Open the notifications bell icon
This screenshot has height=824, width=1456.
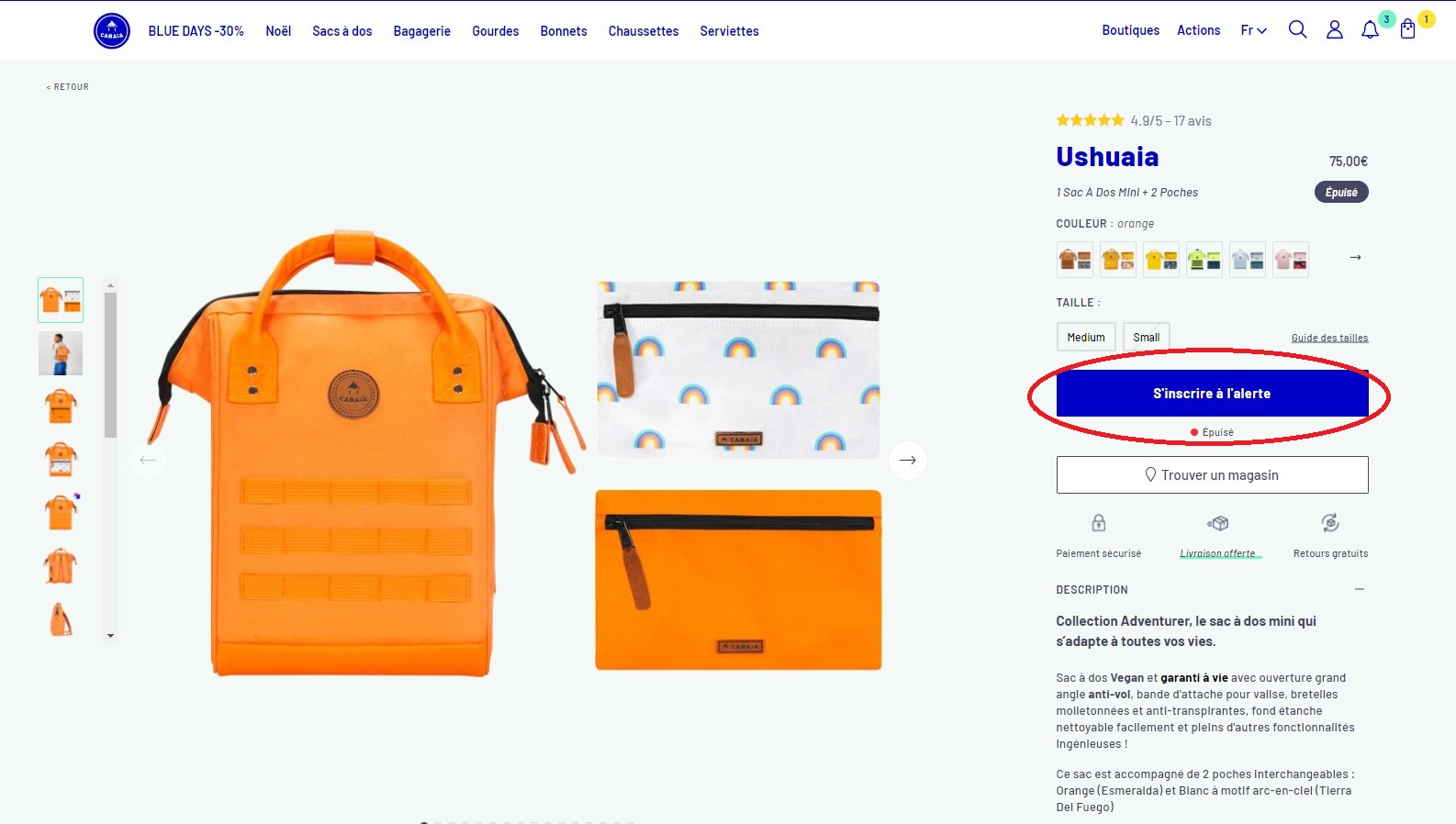pos(1370,29)
